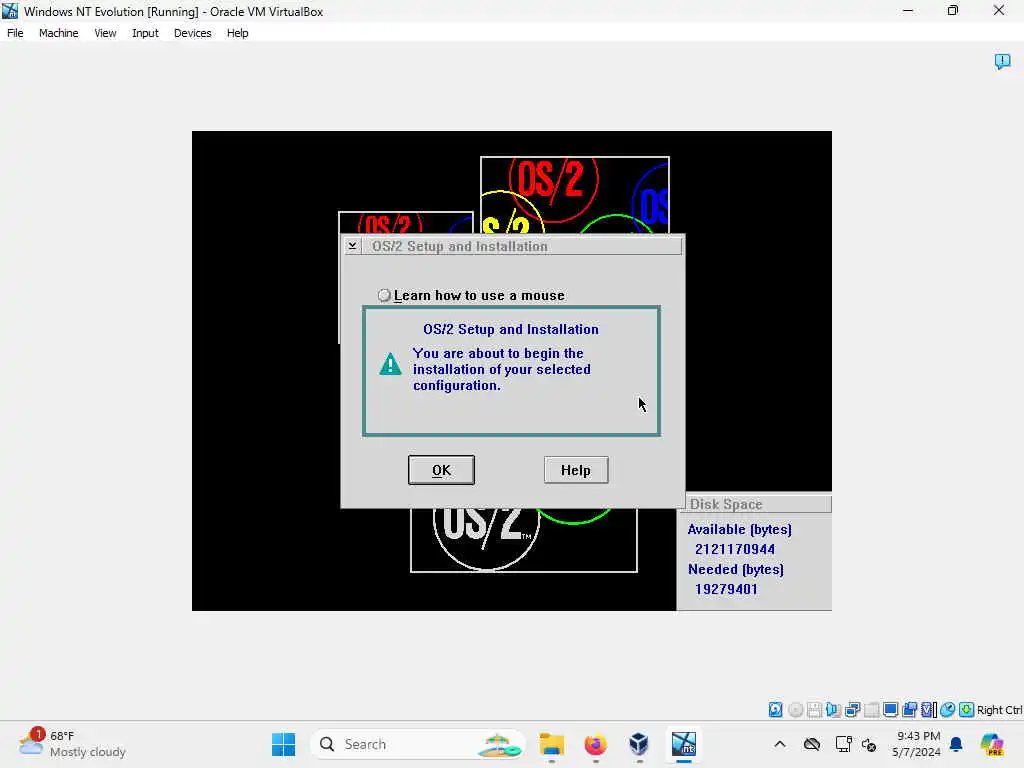Click the display/network tray icon

pyautogui.click(x=843, y=744)
